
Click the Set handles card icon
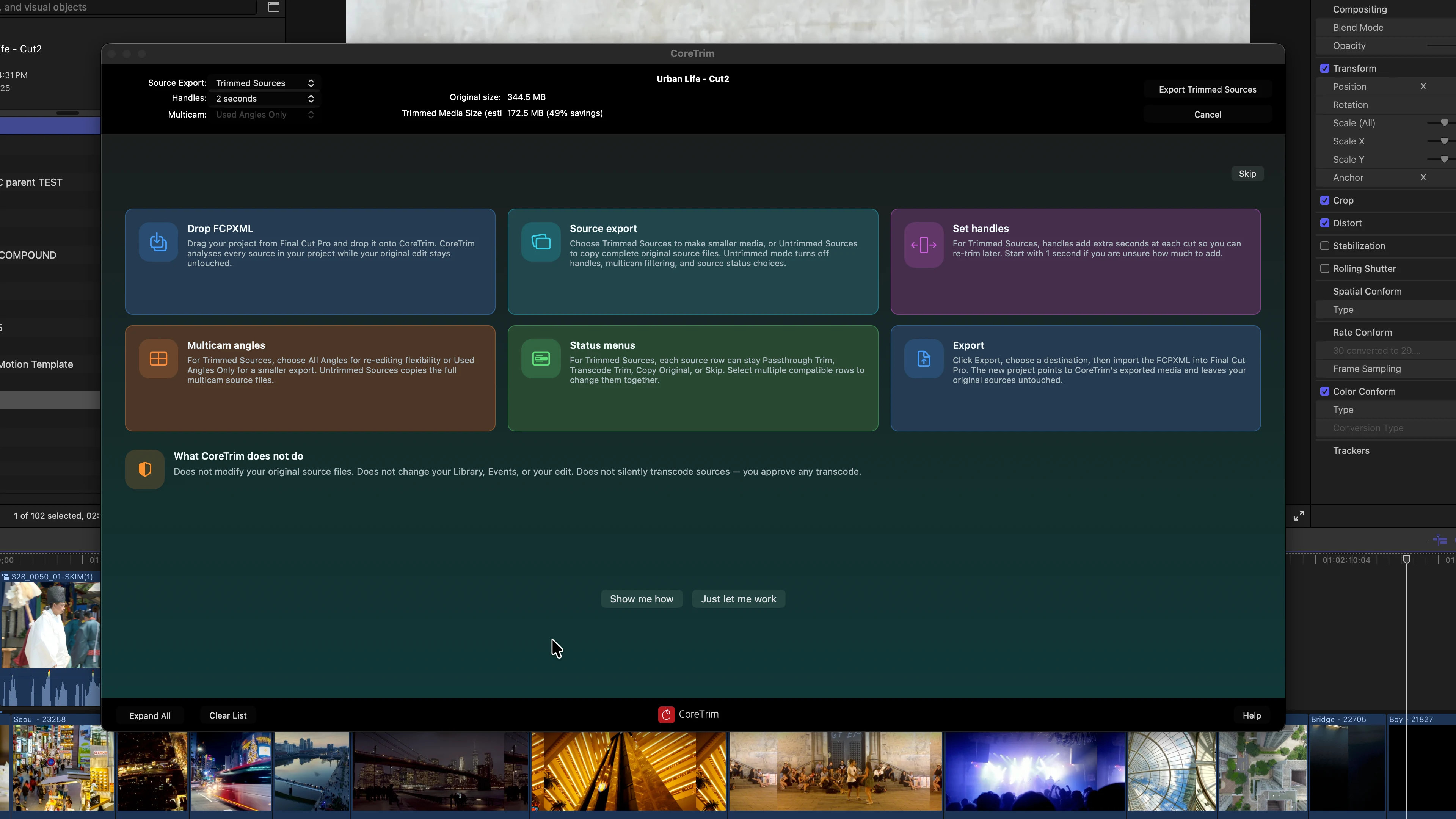click(924, 245)
